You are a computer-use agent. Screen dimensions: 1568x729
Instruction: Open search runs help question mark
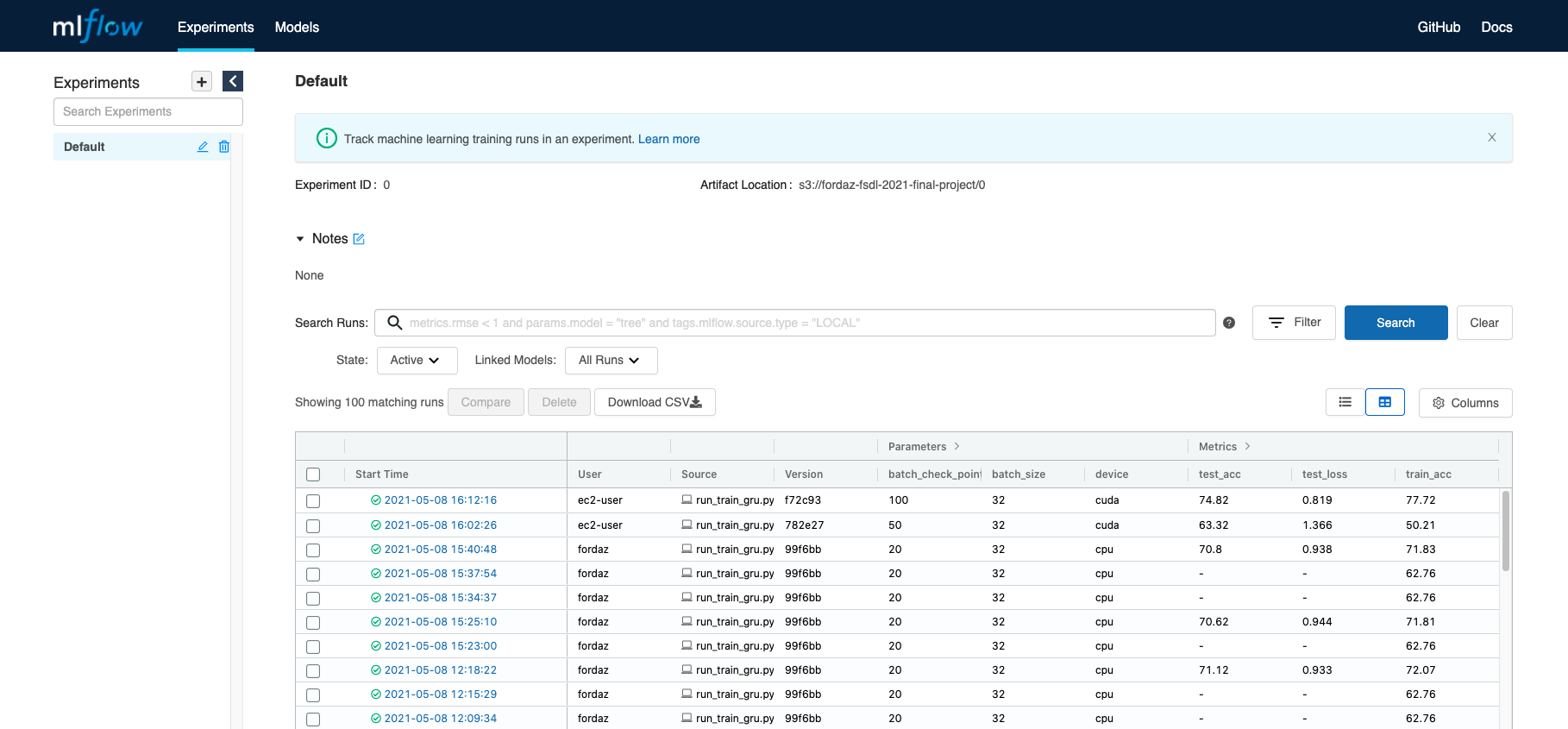(x=1229, y=323)
